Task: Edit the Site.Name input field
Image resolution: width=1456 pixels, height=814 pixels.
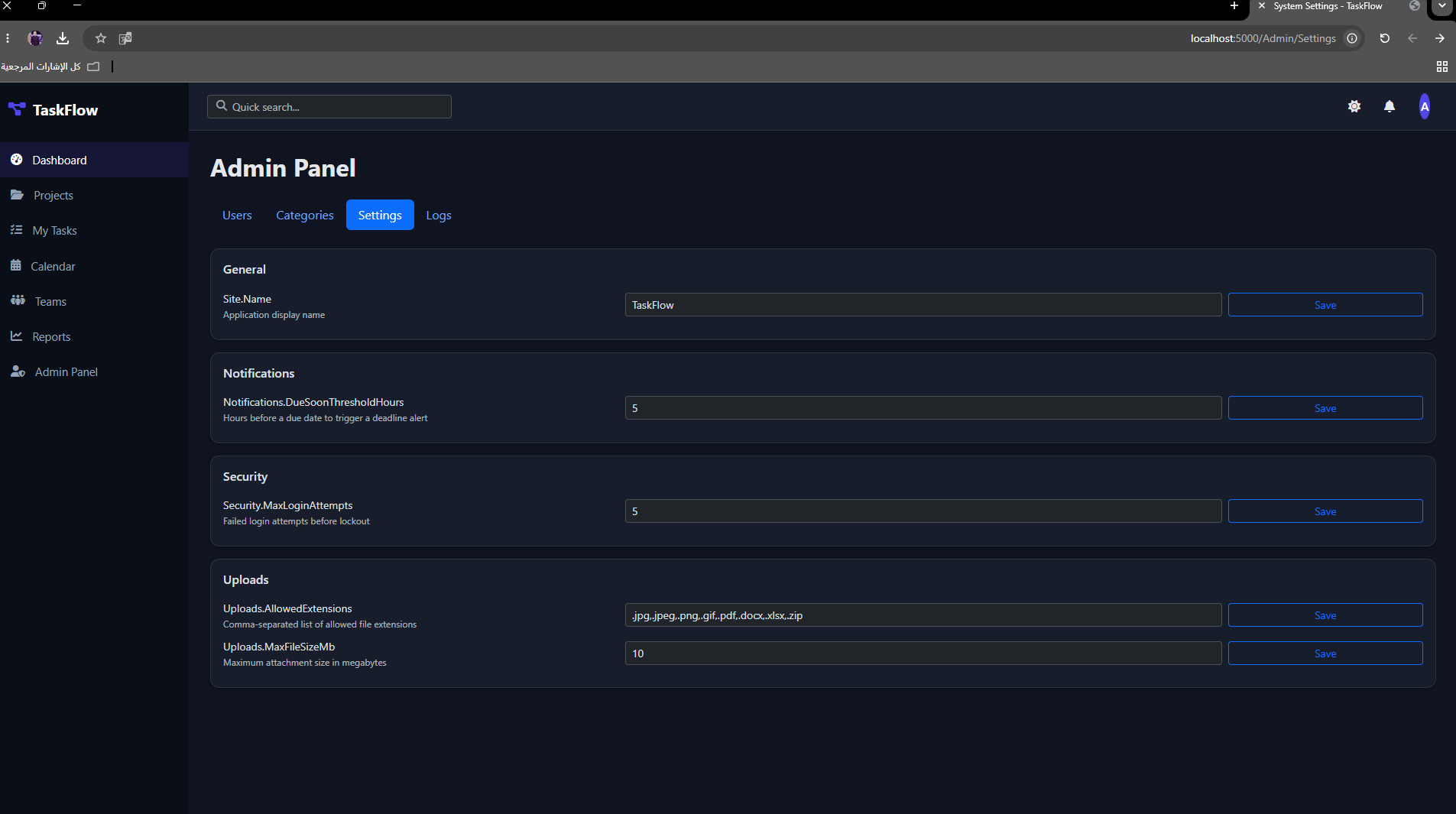Action: tap(923, 304)
